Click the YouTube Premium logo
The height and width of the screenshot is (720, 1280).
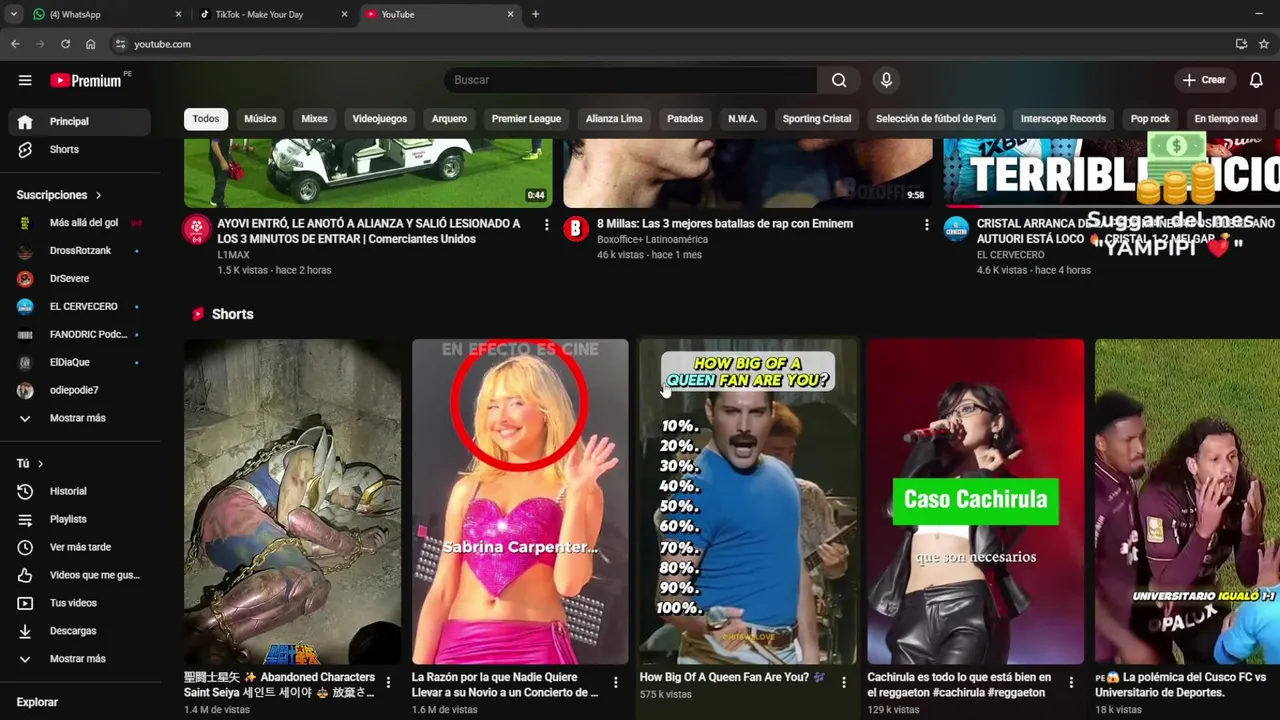click(x=87, y=80)
